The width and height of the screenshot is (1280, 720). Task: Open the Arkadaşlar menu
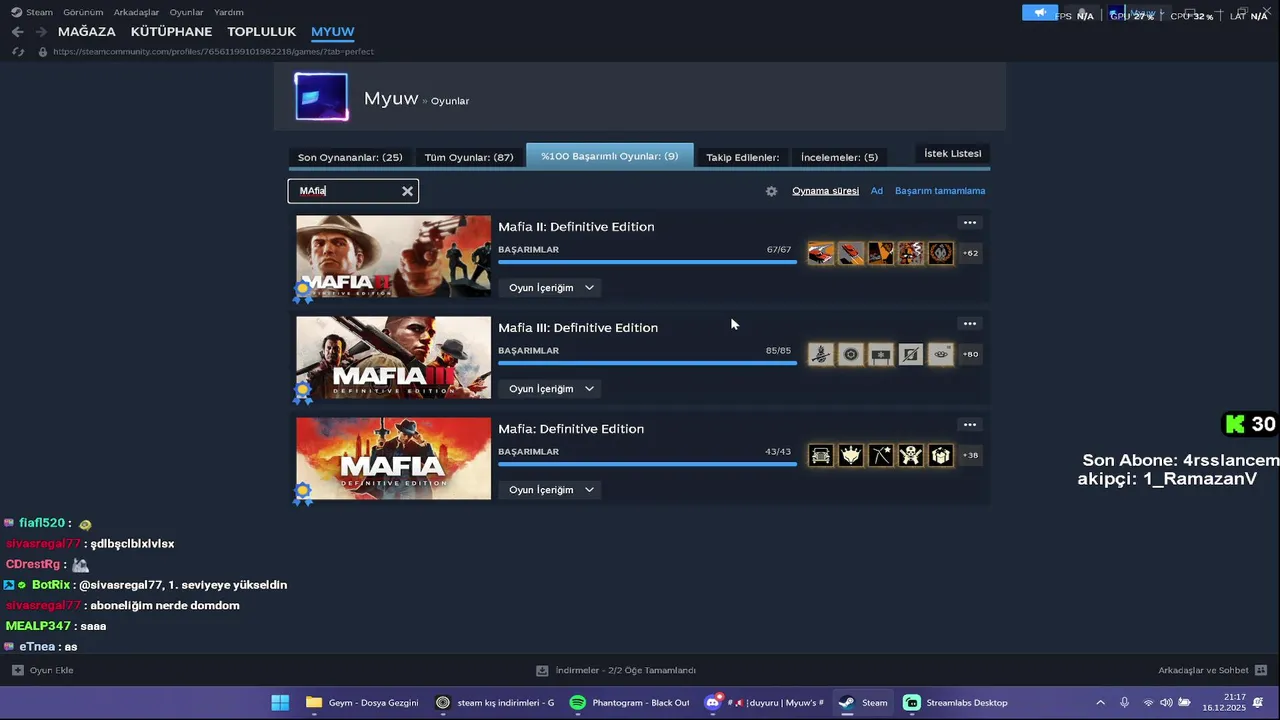pos(136,12)
